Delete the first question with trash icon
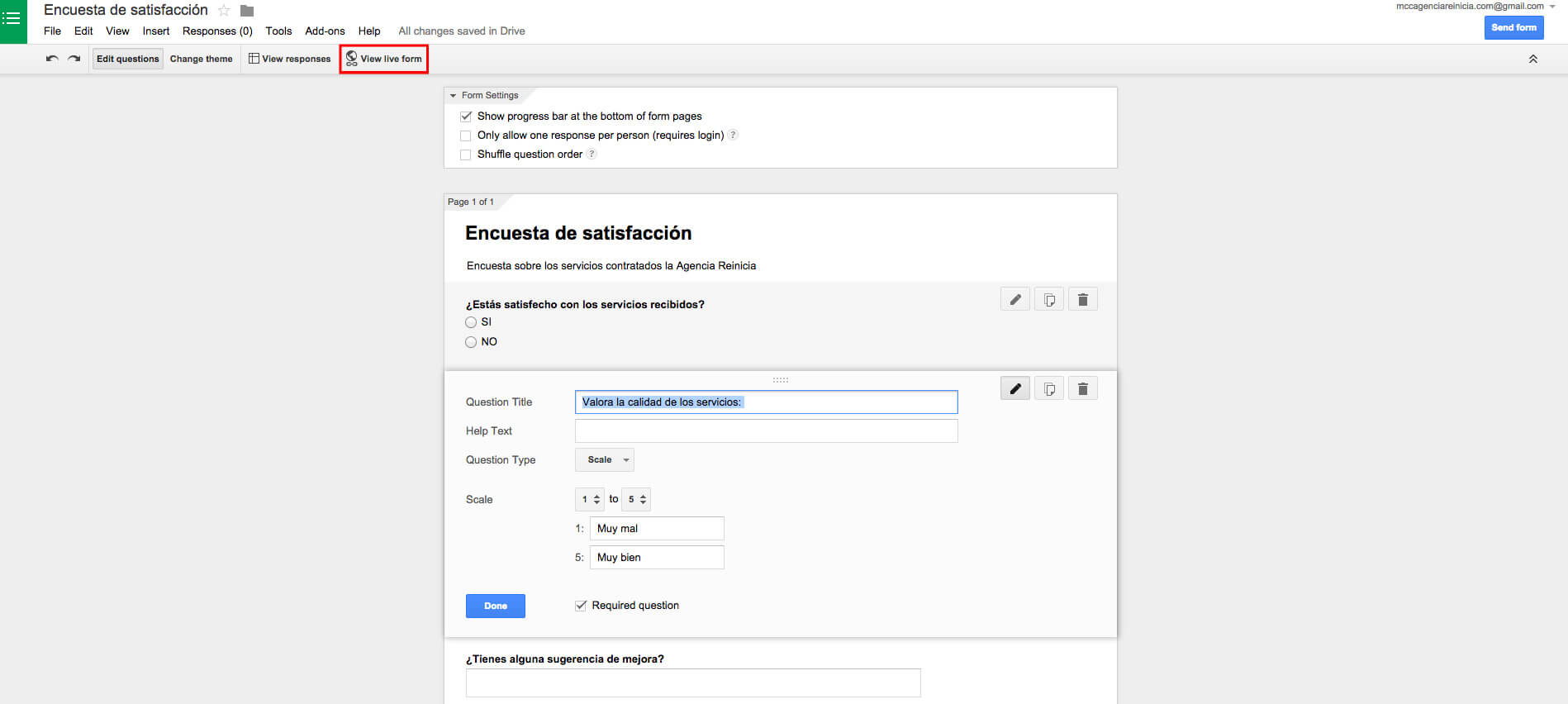 click(1082, 299)
